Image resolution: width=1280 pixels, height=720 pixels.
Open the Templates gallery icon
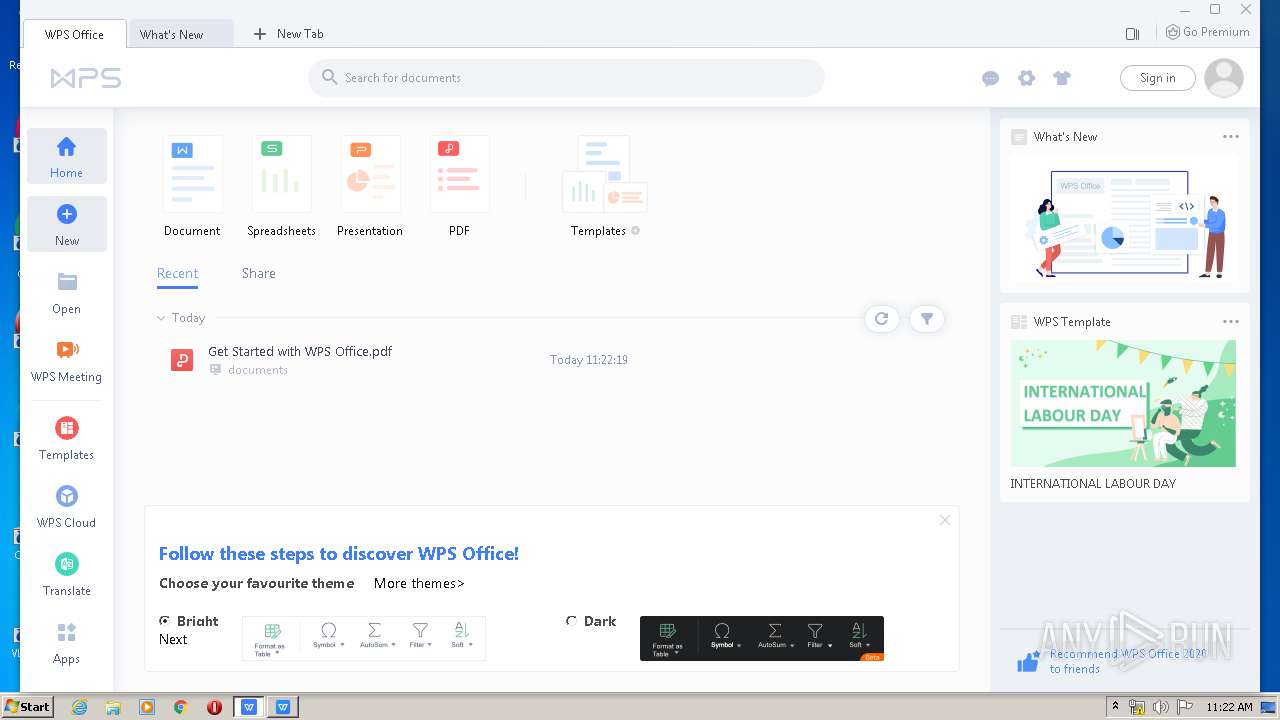click(x=604, y=187)
